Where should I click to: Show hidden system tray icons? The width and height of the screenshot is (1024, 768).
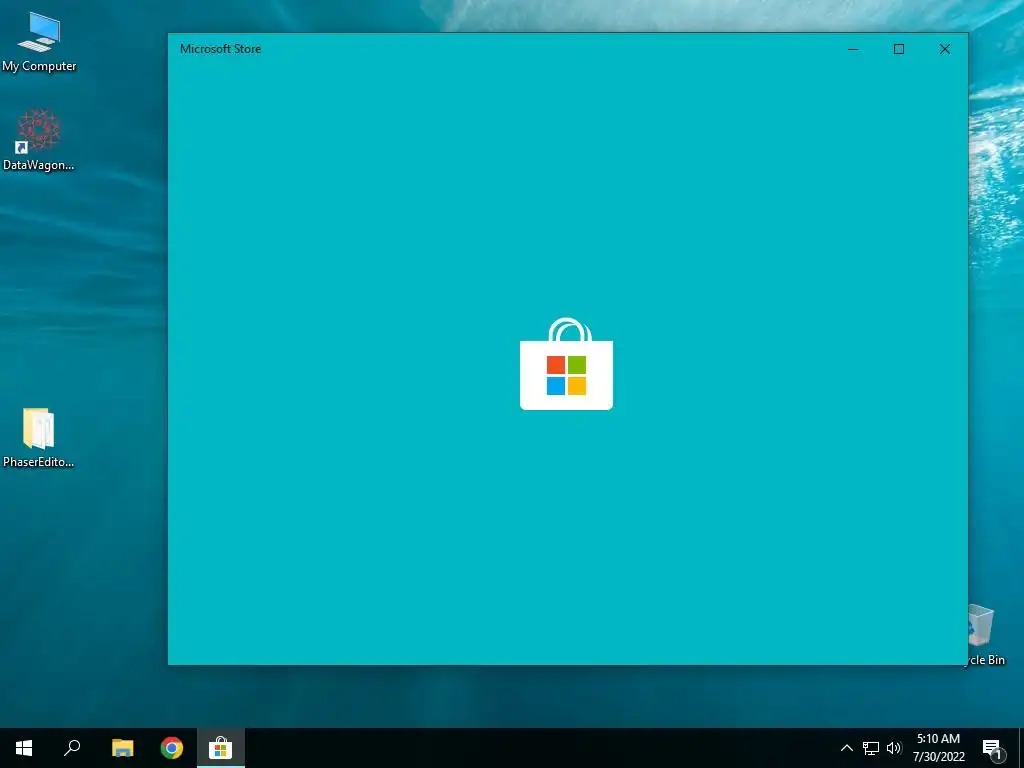tap(846, 748)
